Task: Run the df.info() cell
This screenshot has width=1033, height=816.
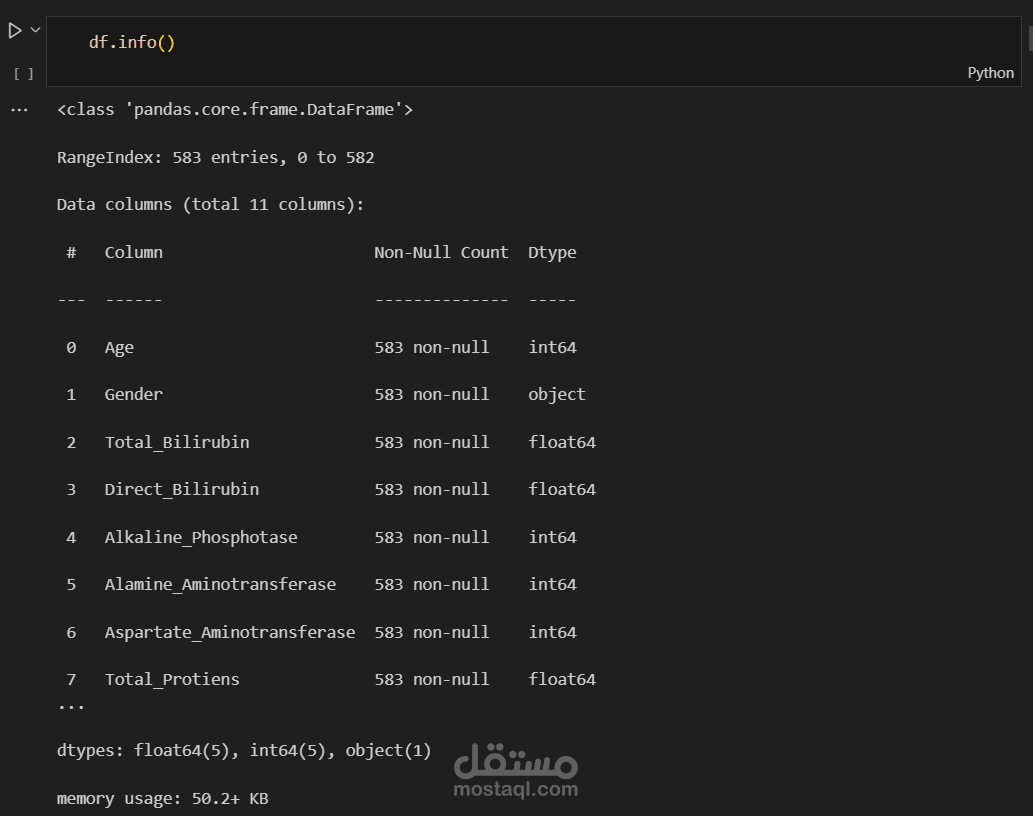Action: [15, 31]
